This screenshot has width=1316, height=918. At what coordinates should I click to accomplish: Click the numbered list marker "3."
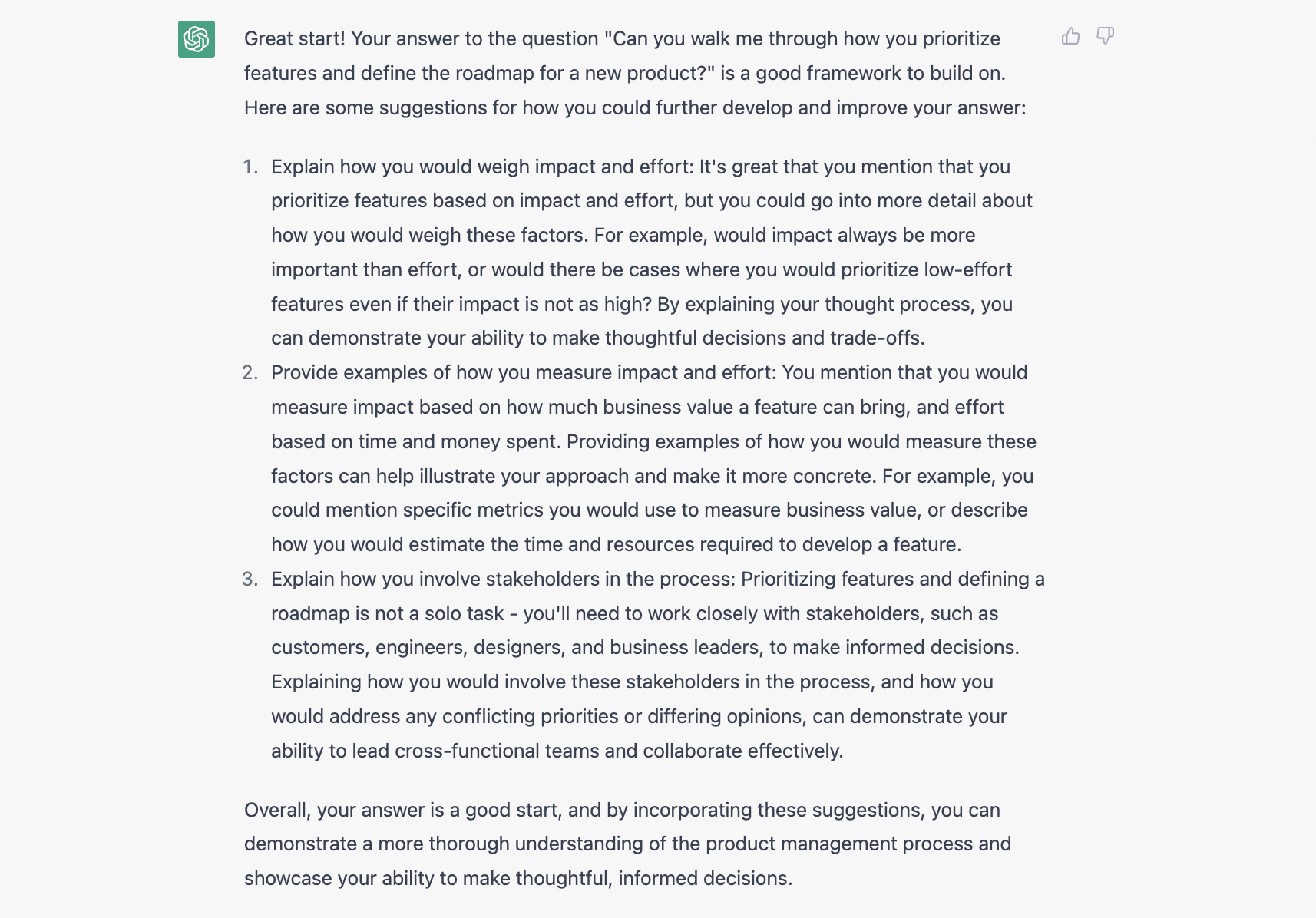click(250, 579)
